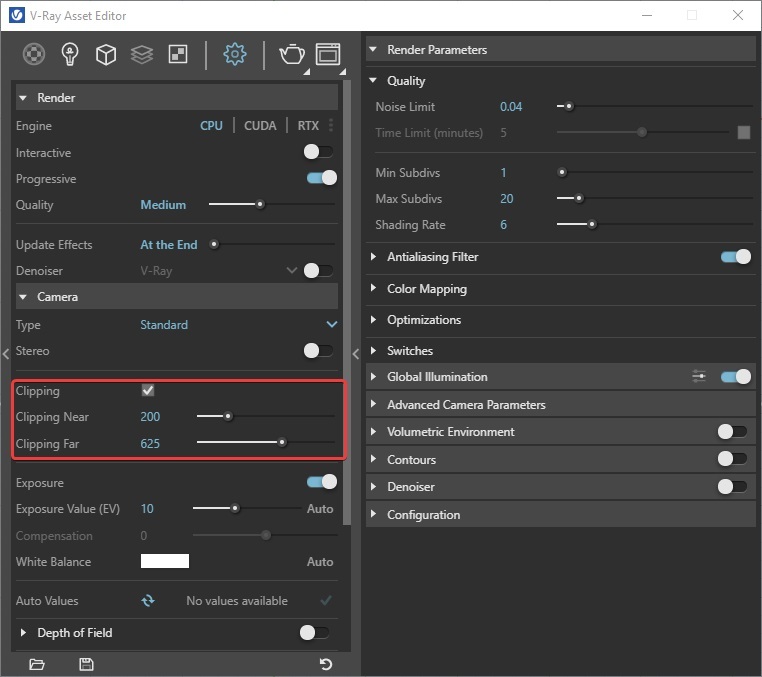
Task: Enable the Contours switch
Action: 733,458
